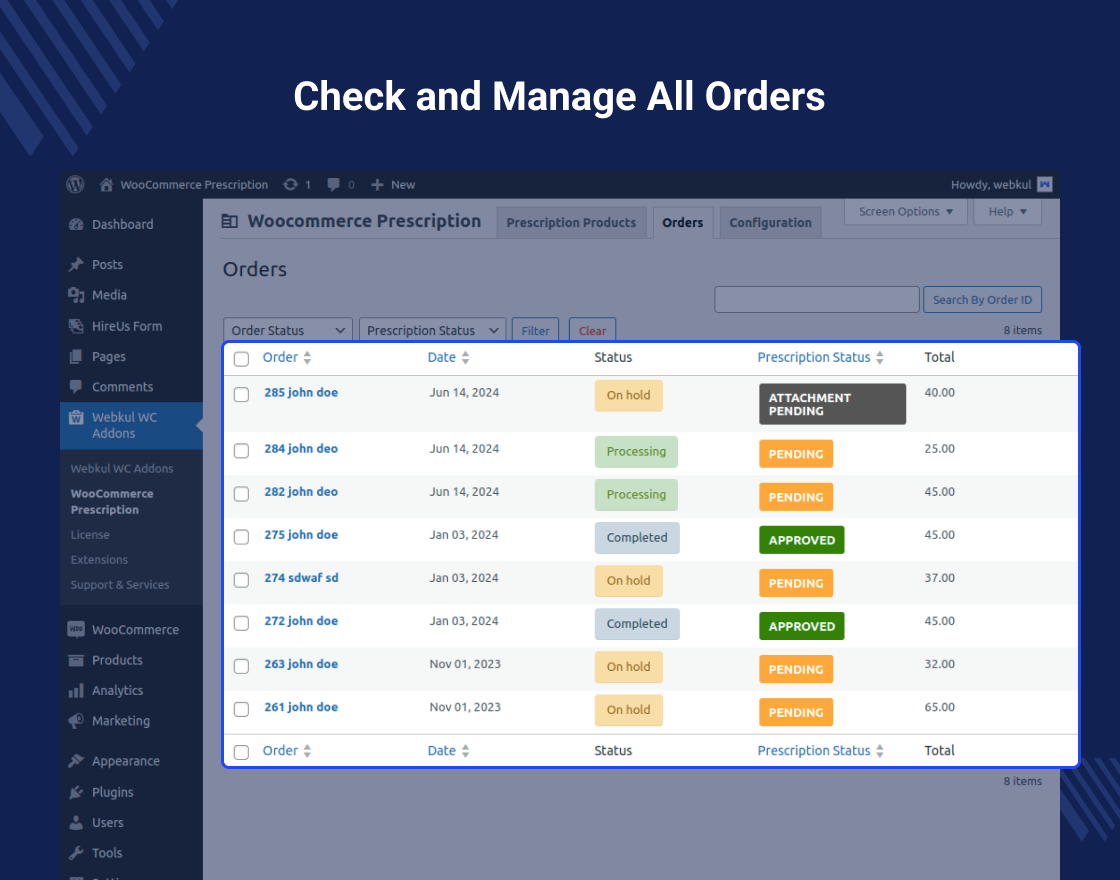The image size is (1120, 880).
Task: Open the Order Status dropdown
Action: [x=287, y=330]
